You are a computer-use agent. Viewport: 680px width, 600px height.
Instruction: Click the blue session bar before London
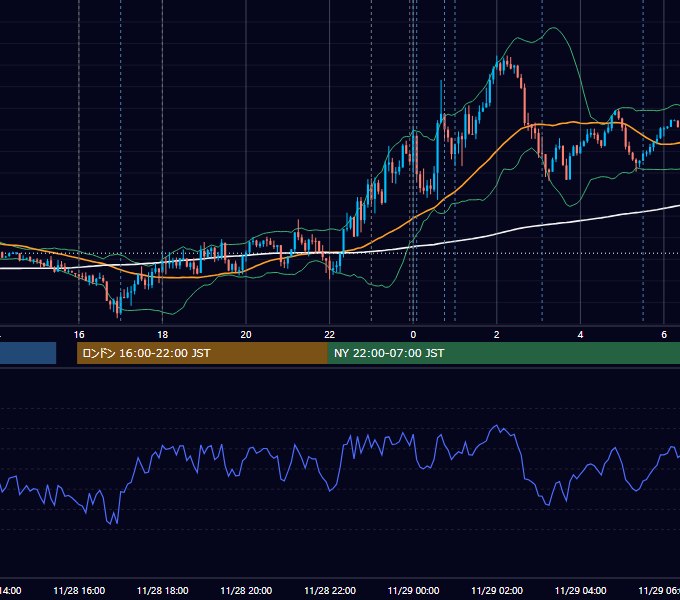28,353
